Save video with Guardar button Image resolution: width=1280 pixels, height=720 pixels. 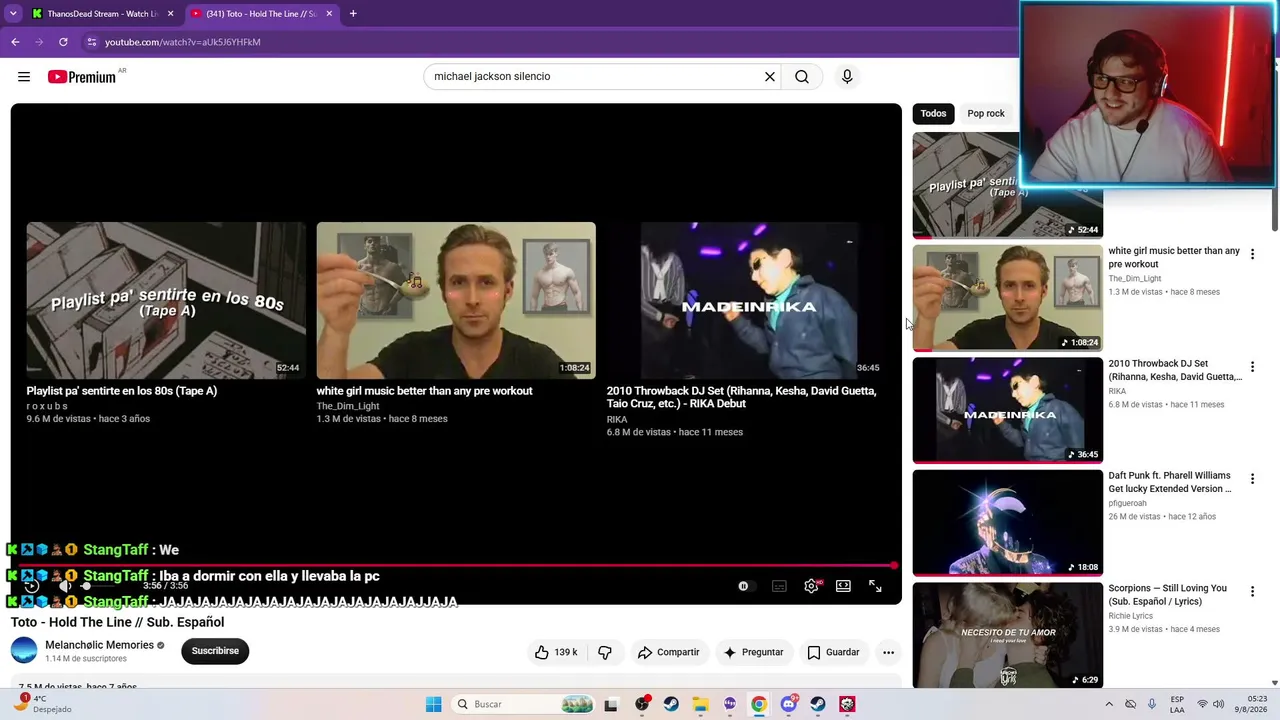tap(834, 652)
